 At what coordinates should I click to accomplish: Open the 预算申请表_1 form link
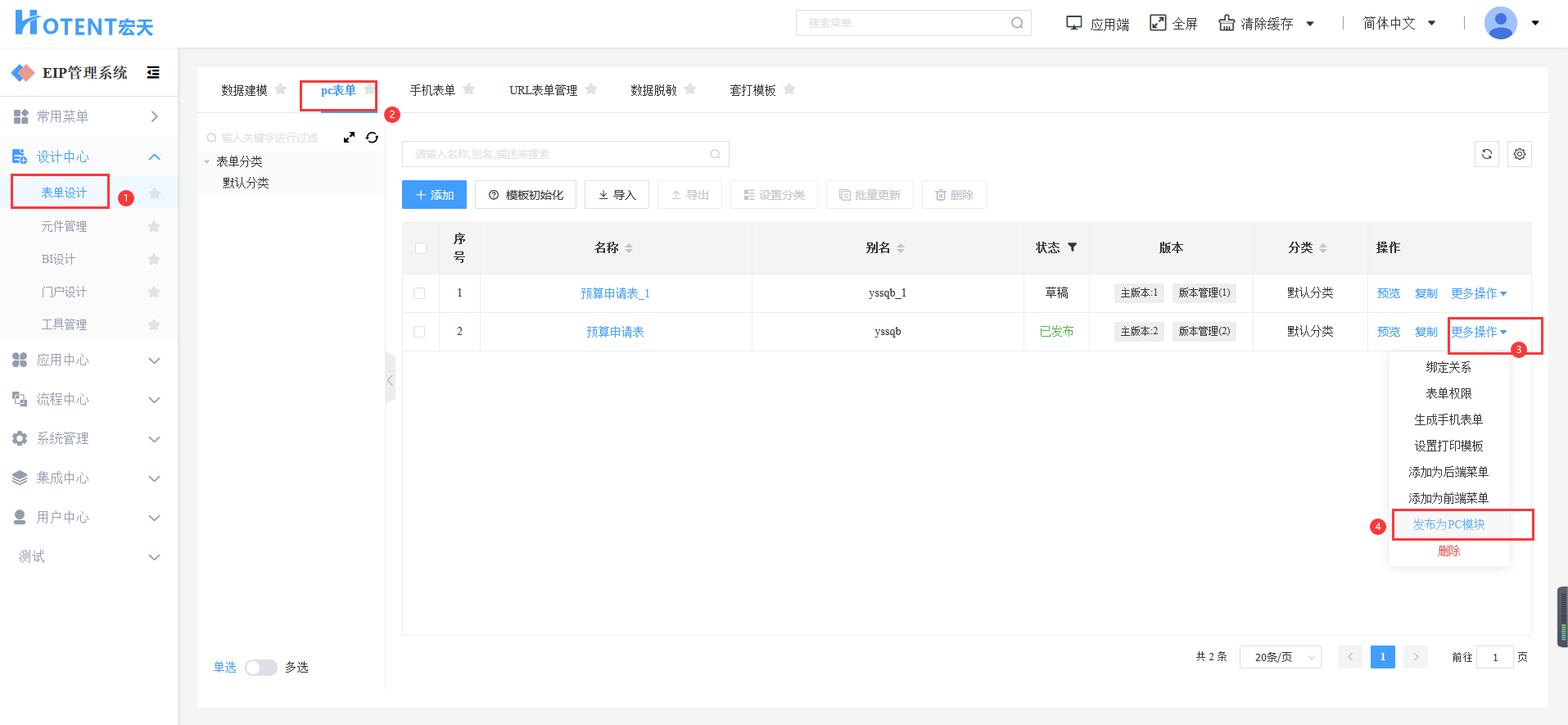pos(615,293)
